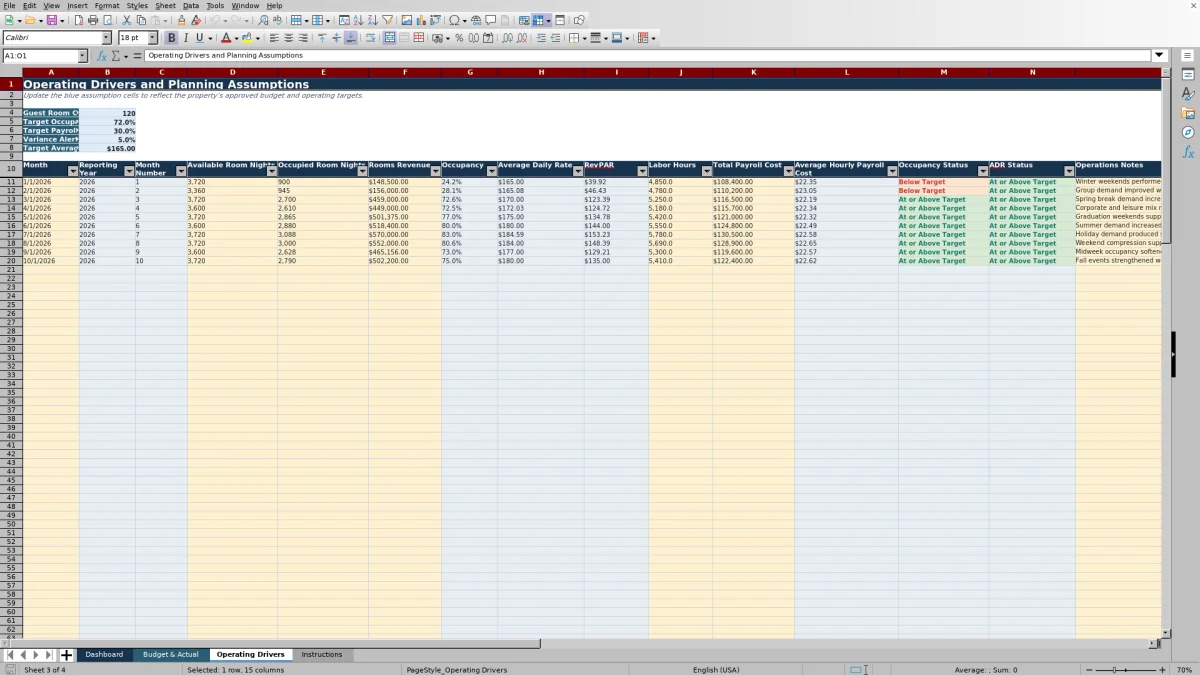Open the font size dropdown
The height and width of the screenshot is (675, 1200).
pos(152,38)
